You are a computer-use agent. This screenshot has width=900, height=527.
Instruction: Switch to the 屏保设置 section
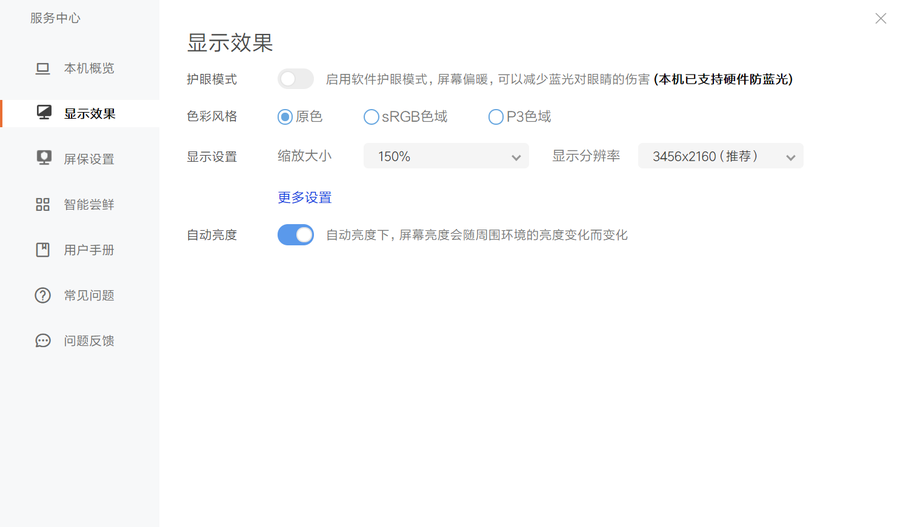point(89,159)
